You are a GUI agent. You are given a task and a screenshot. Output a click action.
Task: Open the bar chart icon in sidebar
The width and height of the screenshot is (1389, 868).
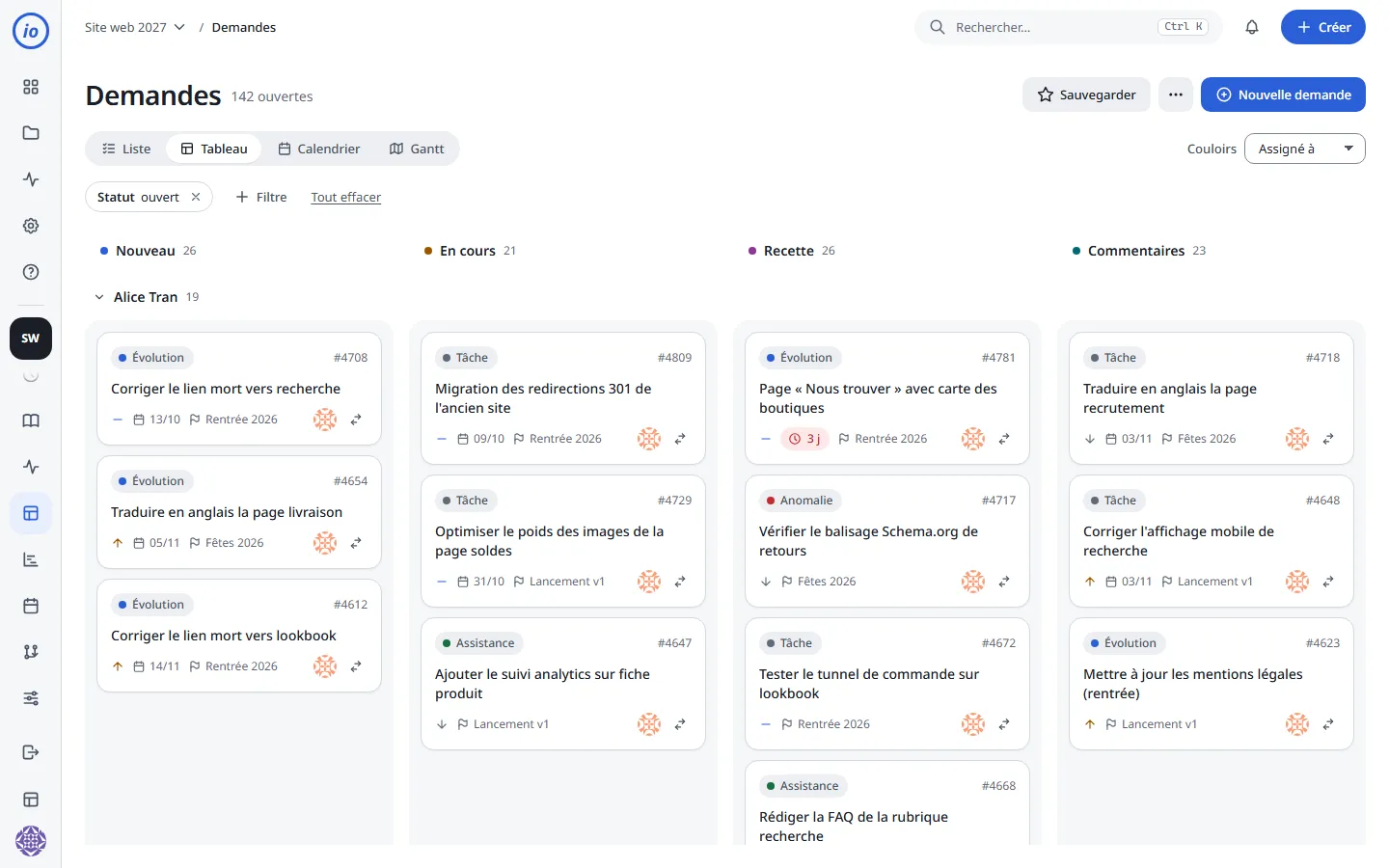[x=31, y=559]
